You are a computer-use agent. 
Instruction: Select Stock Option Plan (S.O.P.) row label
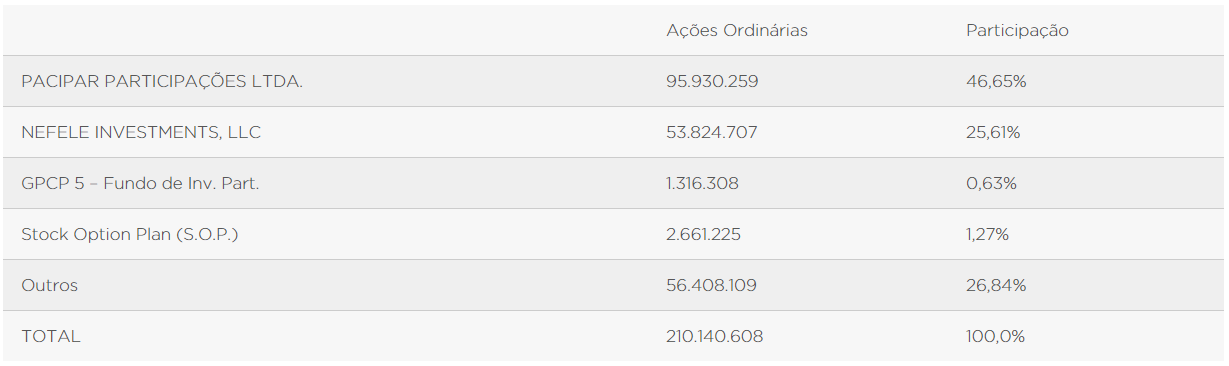tap(130, 234)
